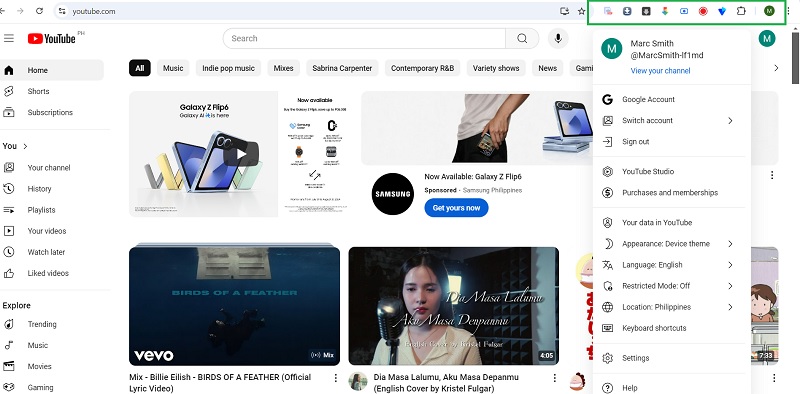Open Help from account menu

pyautogui.click(x=671, y=388)
